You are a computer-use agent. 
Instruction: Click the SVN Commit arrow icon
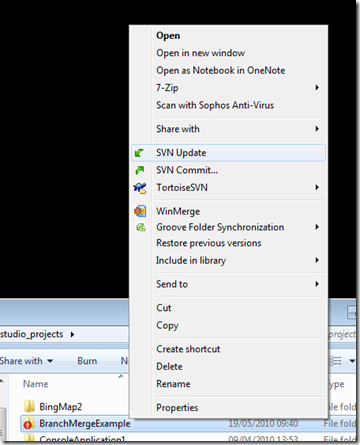(x=140, y=170)
